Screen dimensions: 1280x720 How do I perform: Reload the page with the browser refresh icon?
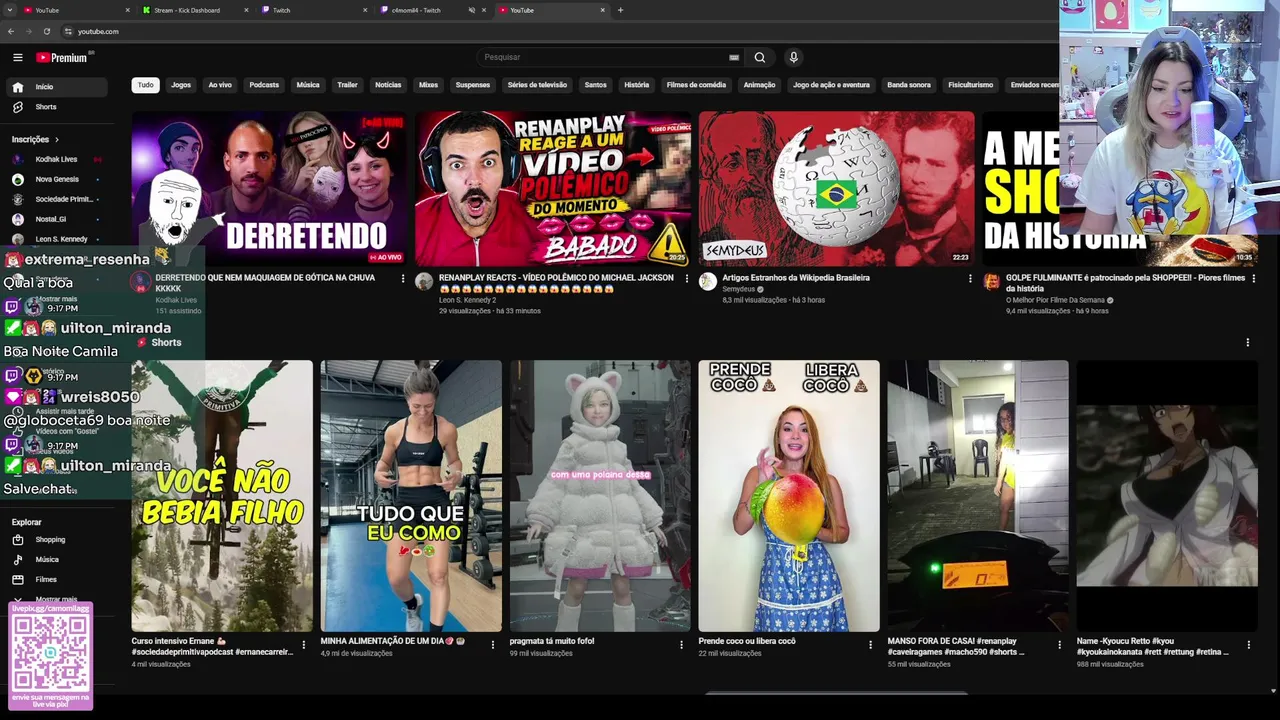coord(47,31)
